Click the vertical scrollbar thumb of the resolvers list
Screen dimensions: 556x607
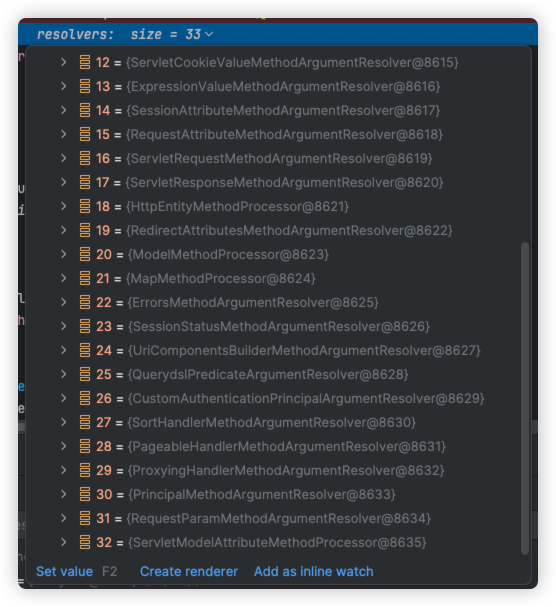pyautogui.click(x=525, y=398)
